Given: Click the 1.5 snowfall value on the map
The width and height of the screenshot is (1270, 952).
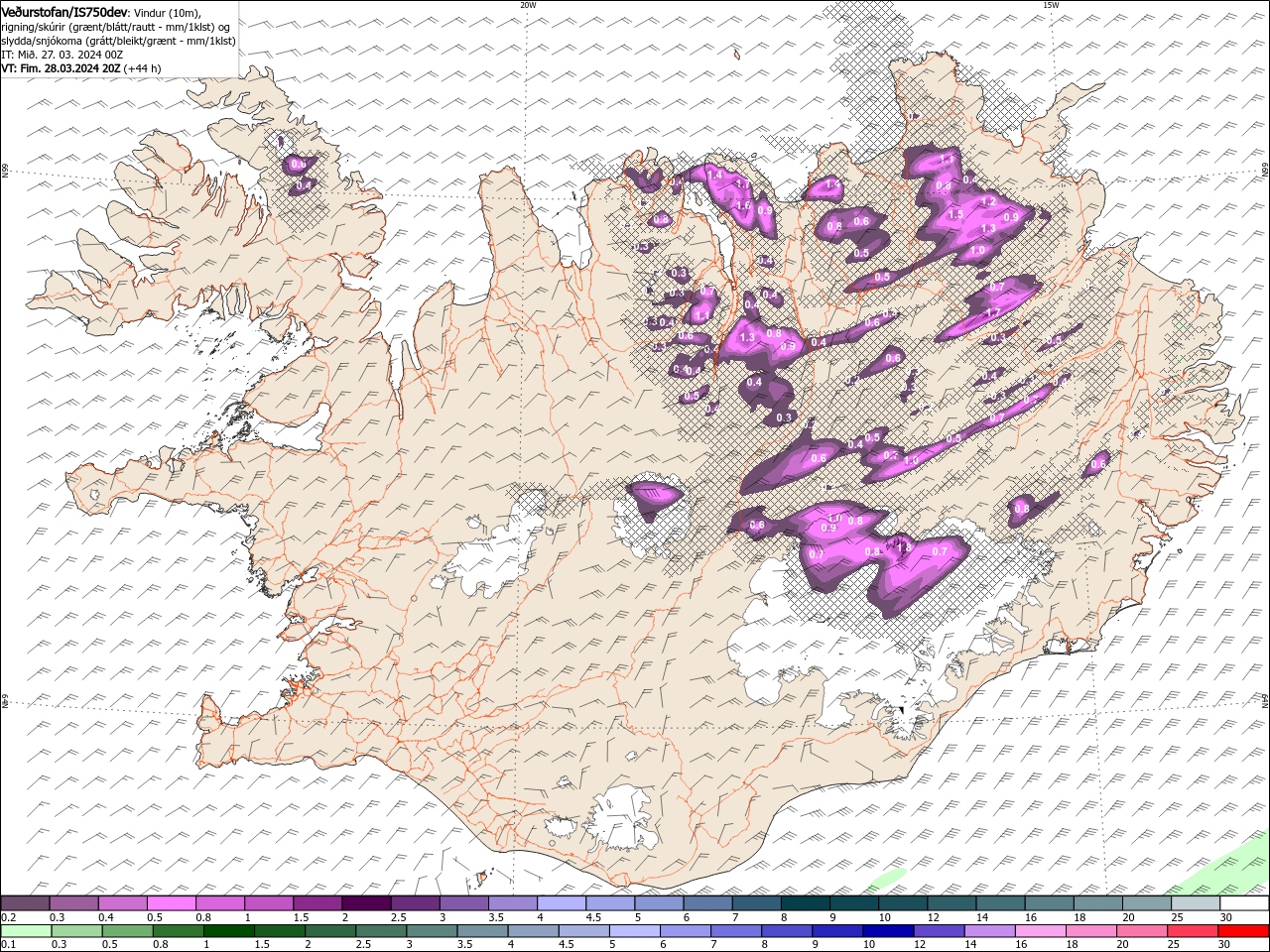Looking at the screenshot, I should pyautogui.click(x=955, y=214).
